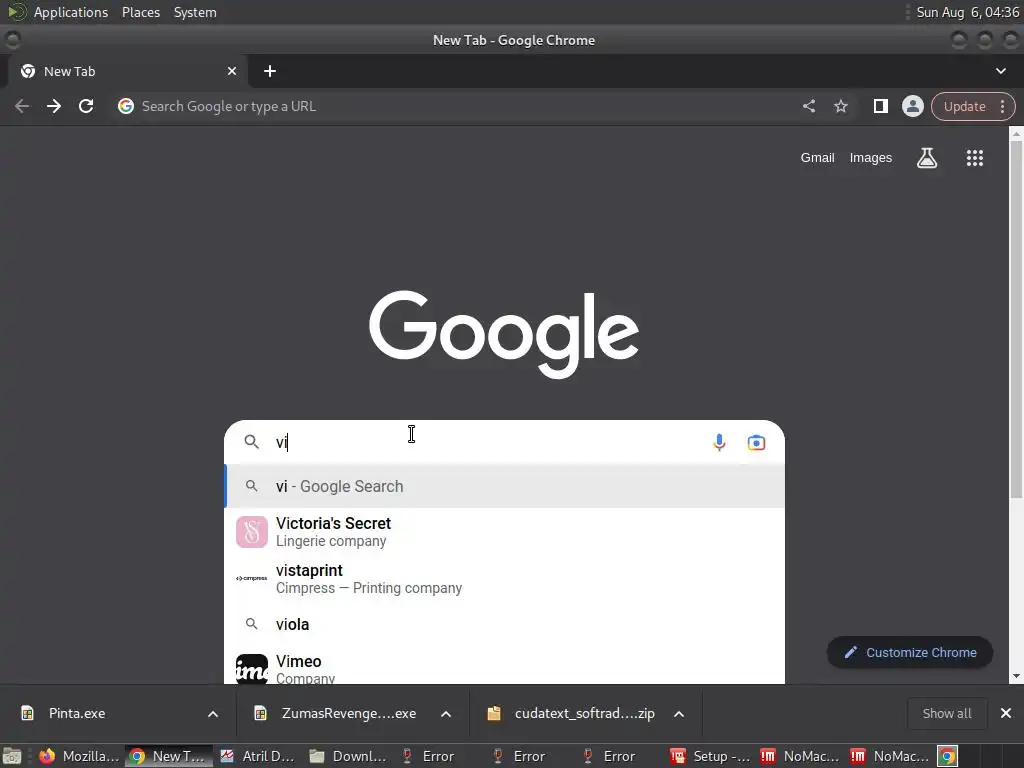Expand cudatext_softrad zip download options
The image size is (1024, 768).
click(679, 714)
